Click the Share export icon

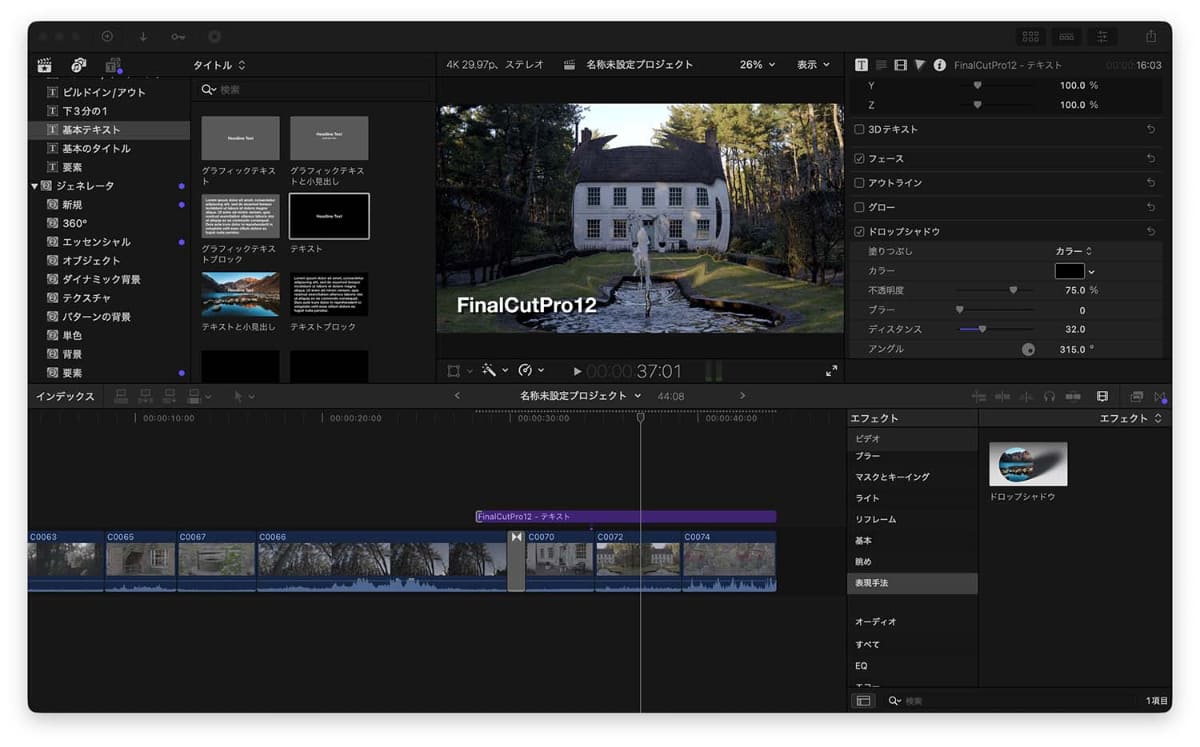coord(1151,36)
